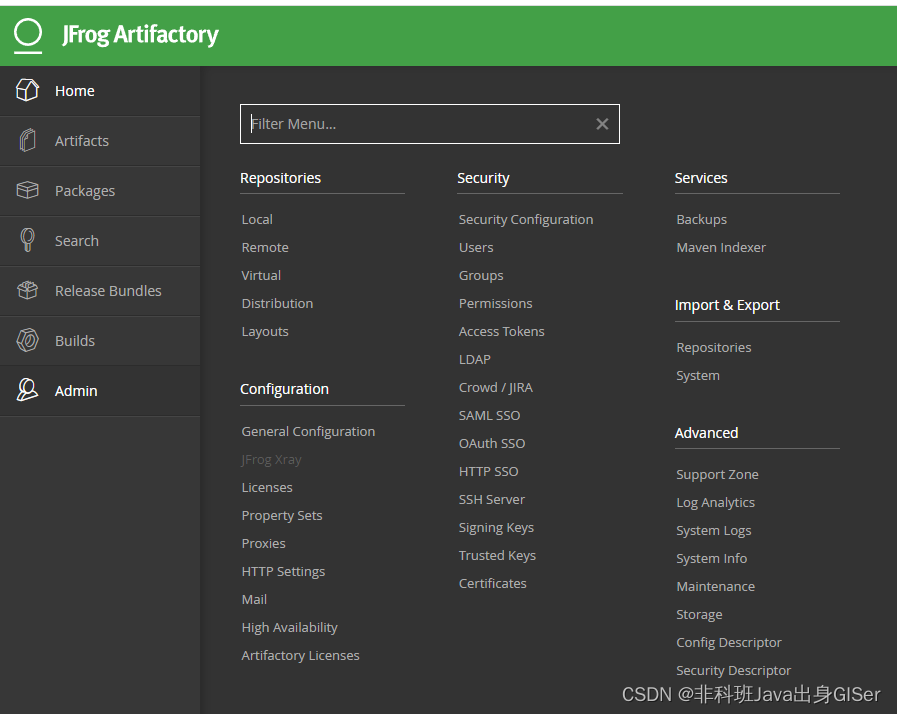Click the Search magnifier icon in sidebar

(27, 240)
